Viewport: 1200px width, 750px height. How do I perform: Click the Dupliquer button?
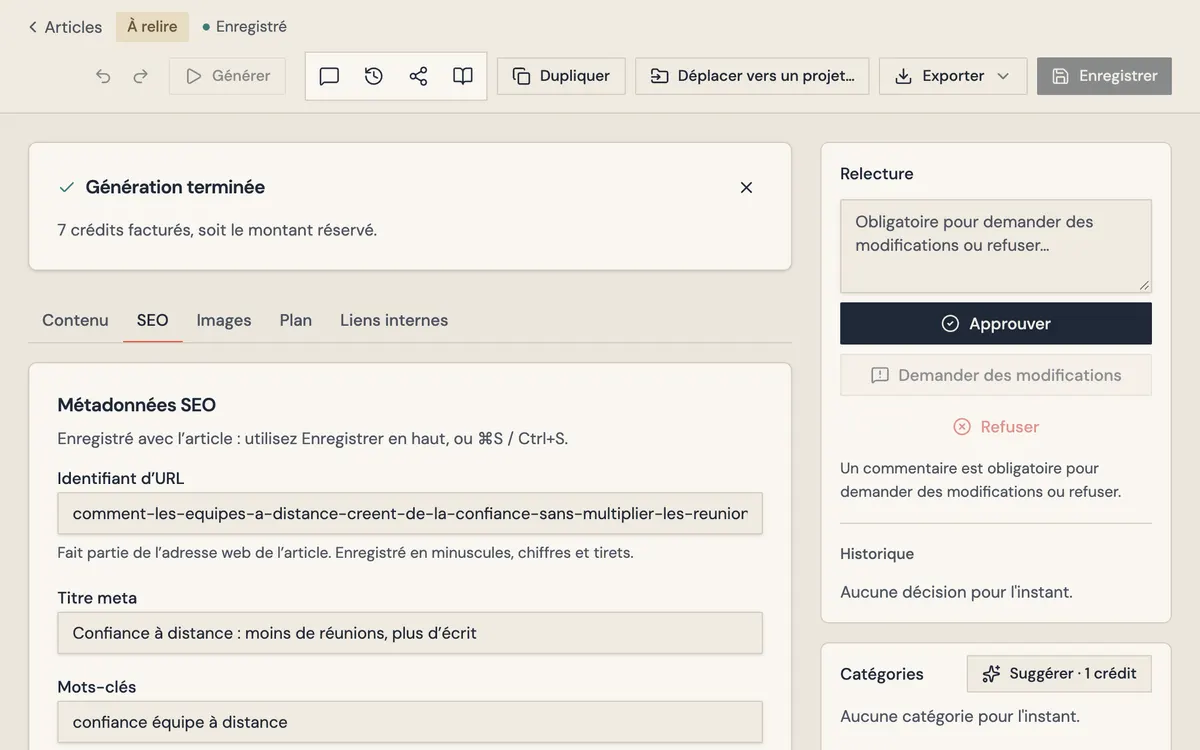point(561,76)
